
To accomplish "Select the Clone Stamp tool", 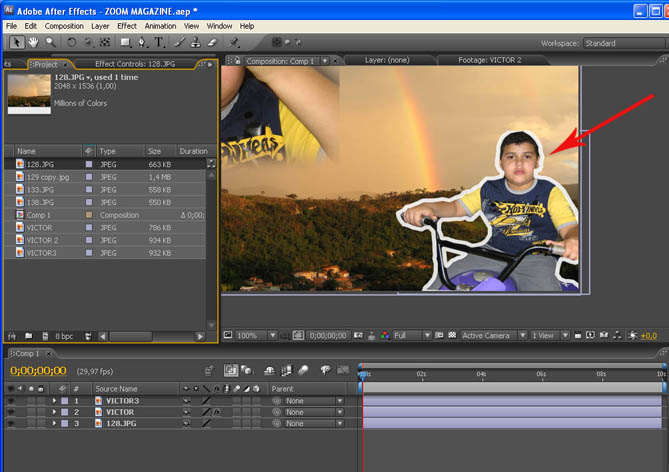I will click(193, 43).
